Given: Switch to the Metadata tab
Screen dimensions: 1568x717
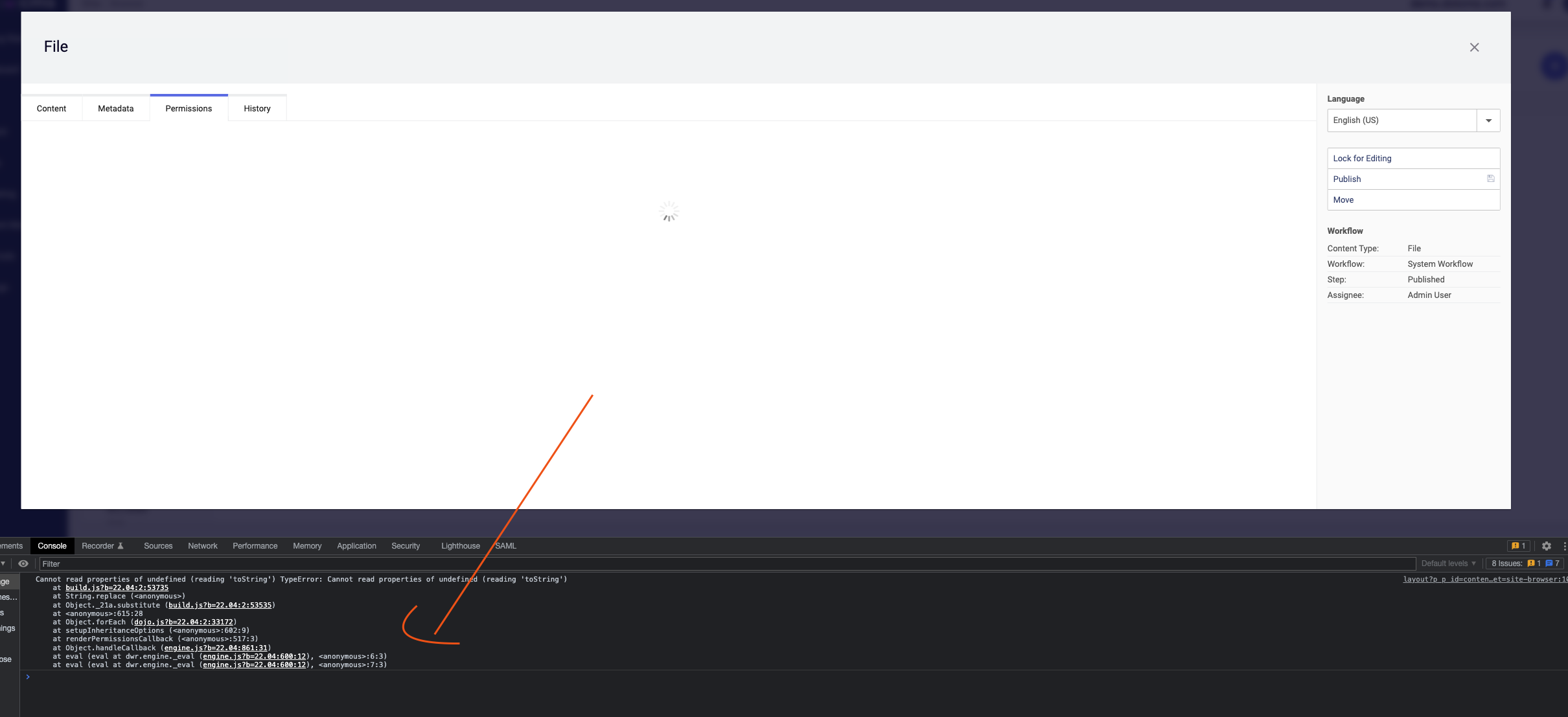Looking at the screenshot, I should (x=115, y=108).
